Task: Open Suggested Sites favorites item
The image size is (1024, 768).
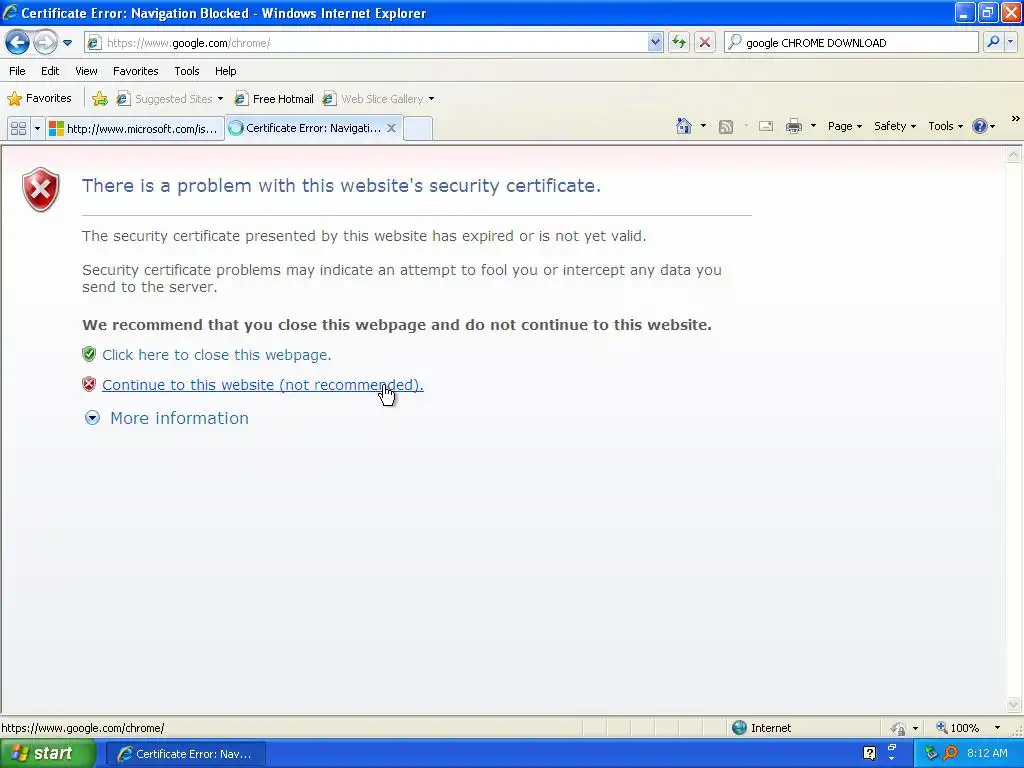Action: pyautogui.click(x=165, y=99)
